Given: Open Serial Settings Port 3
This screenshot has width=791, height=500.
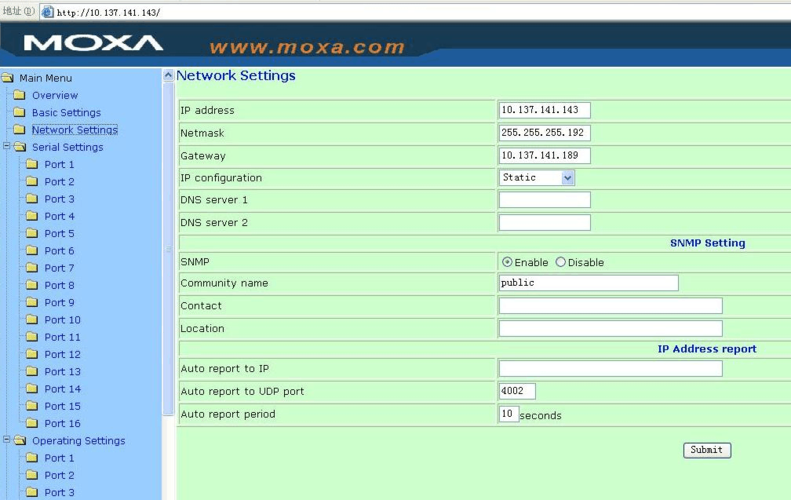Looking at the screenshot, I should tap(60, 199).
